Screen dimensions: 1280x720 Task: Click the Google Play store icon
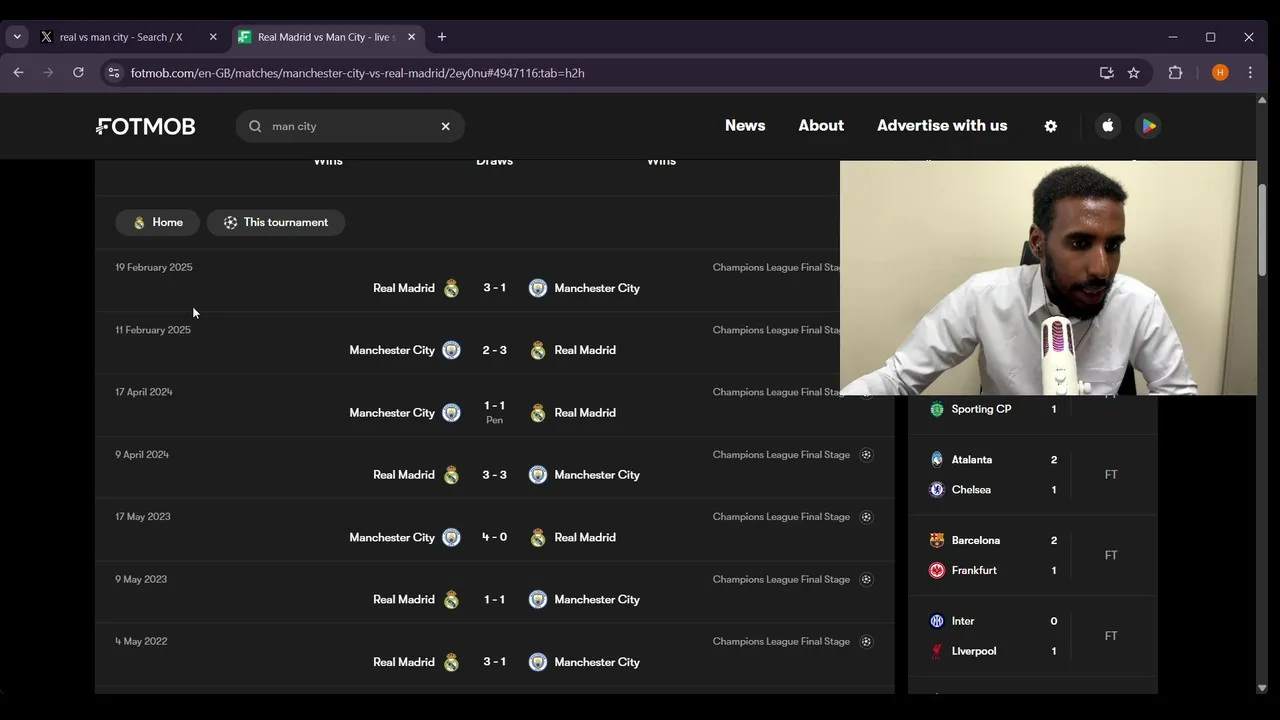[x=1149, y=126]
